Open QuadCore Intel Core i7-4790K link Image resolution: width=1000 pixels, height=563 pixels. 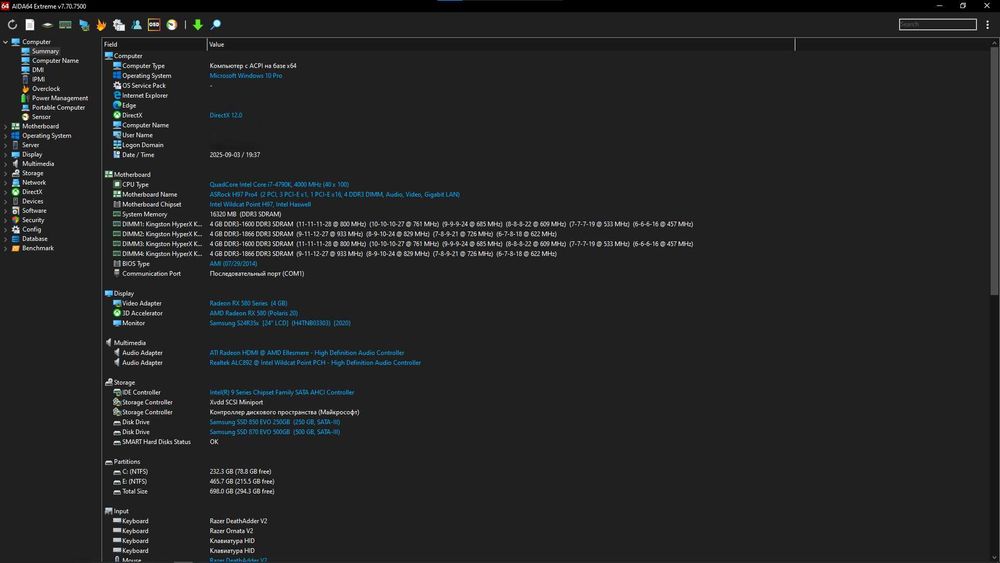(x=279, y=184)
